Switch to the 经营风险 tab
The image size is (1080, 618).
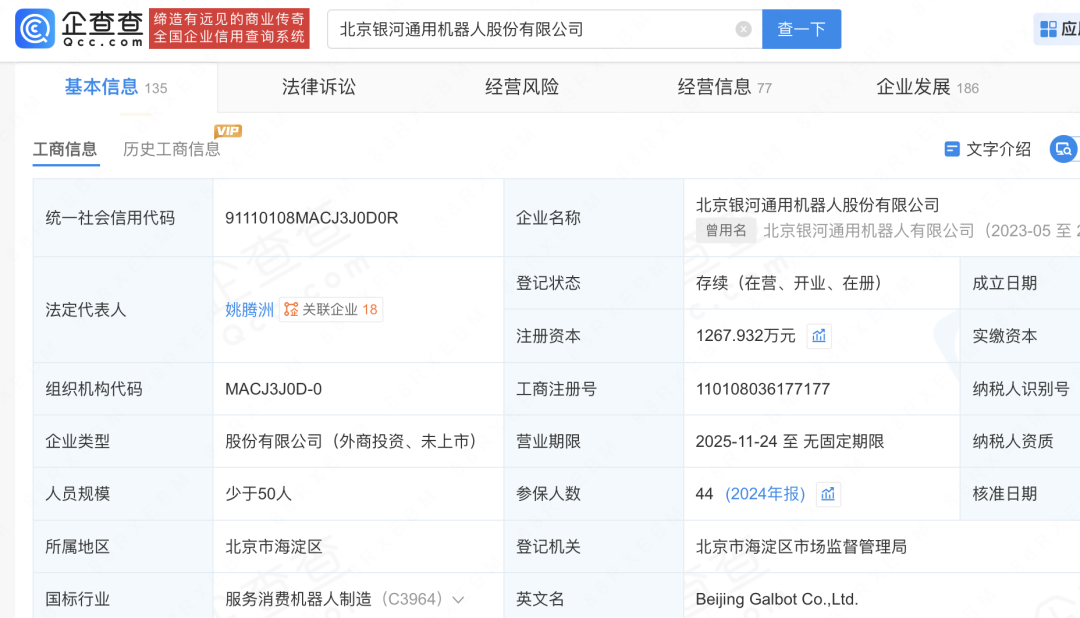(x=521, y=87)
